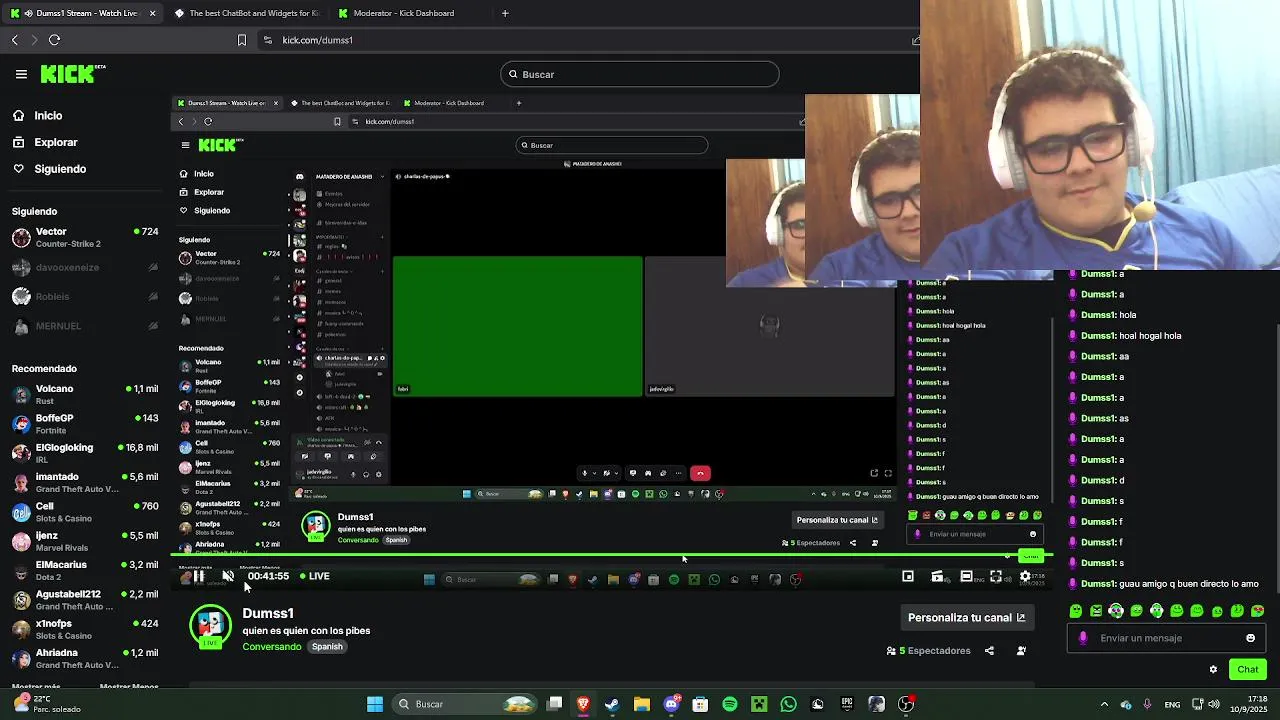This screenshot has height=720, width=1280.
Task: Click Dumss1 channel avatar
Action: [210, 626]
